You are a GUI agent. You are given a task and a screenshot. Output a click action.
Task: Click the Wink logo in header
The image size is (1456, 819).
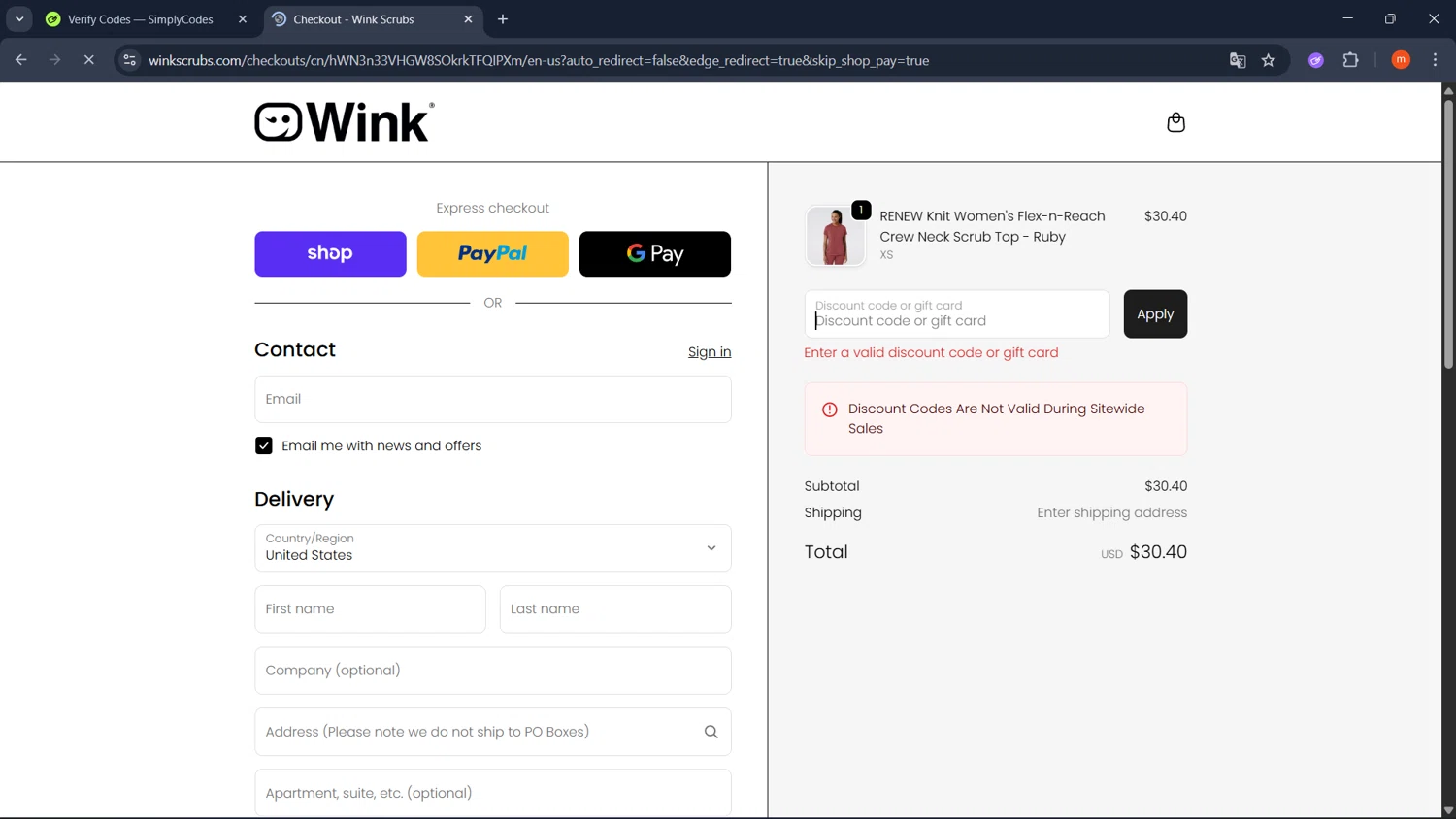click(x=345, y=122)
